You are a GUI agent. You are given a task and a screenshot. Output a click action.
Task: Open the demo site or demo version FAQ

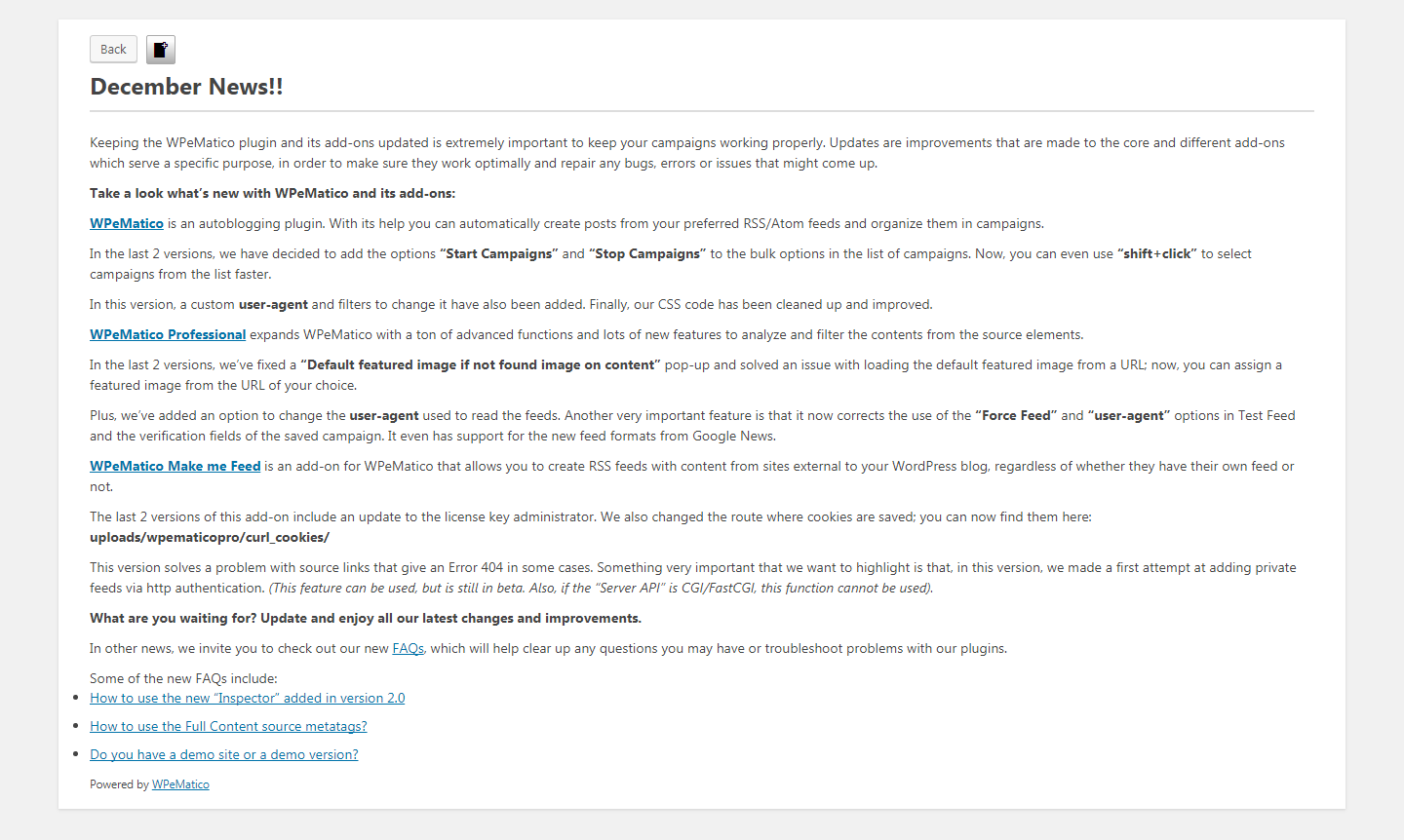click(224, 754)
